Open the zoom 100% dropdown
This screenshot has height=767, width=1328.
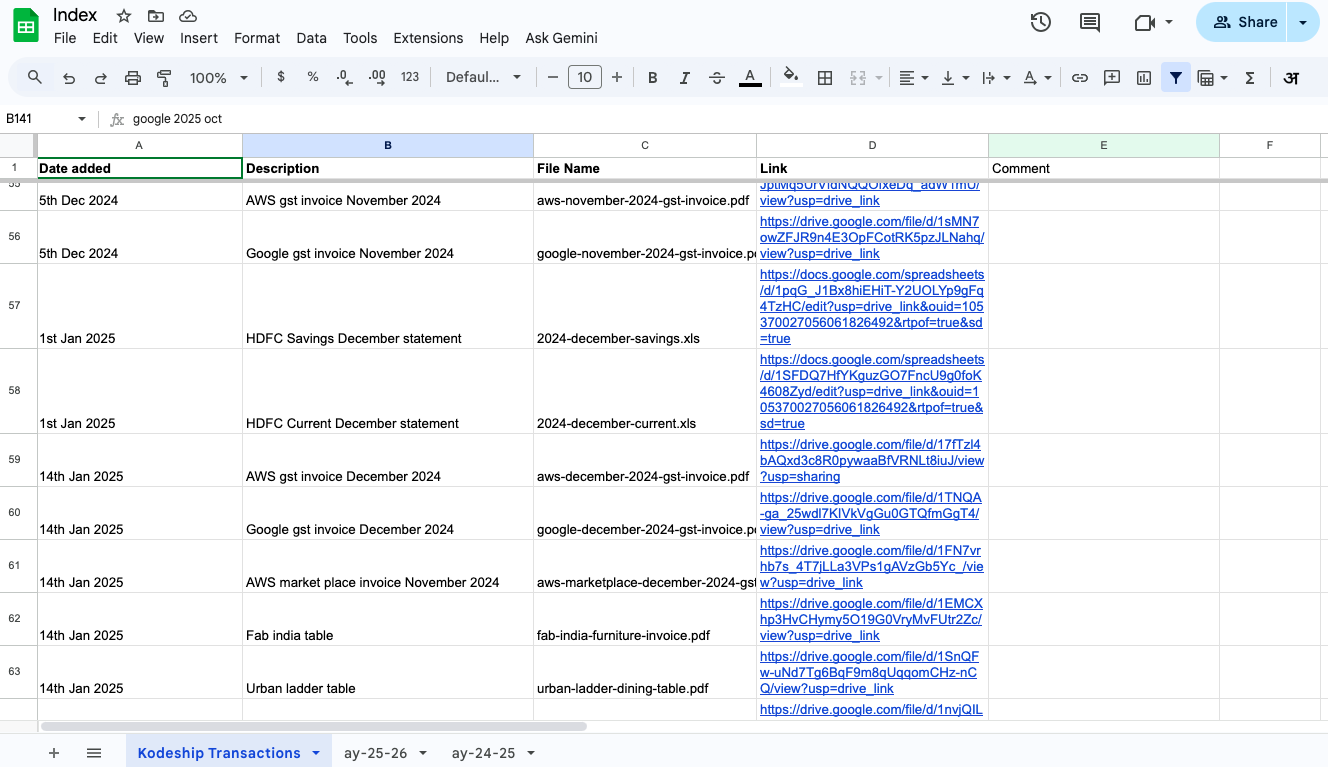(218, 78)
